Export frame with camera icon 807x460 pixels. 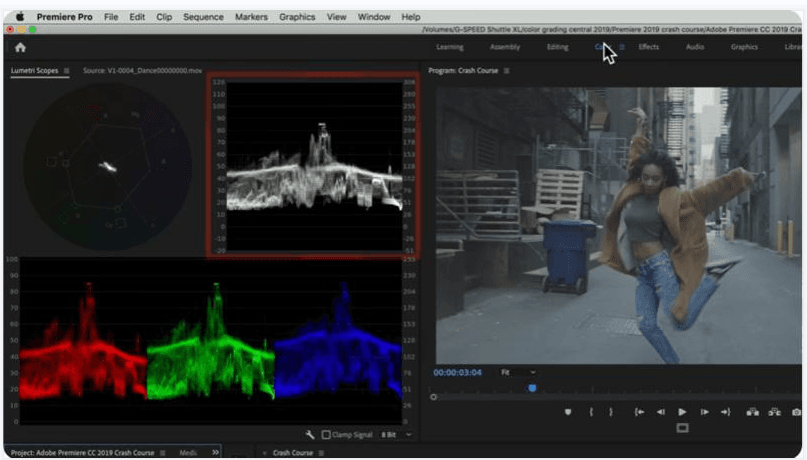pyautogui.click(x=797, y=412)
